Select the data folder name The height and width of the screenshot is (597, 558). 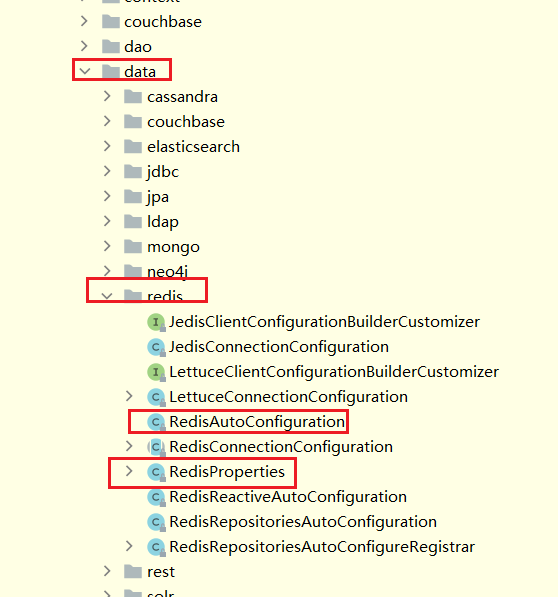[140, 72]
